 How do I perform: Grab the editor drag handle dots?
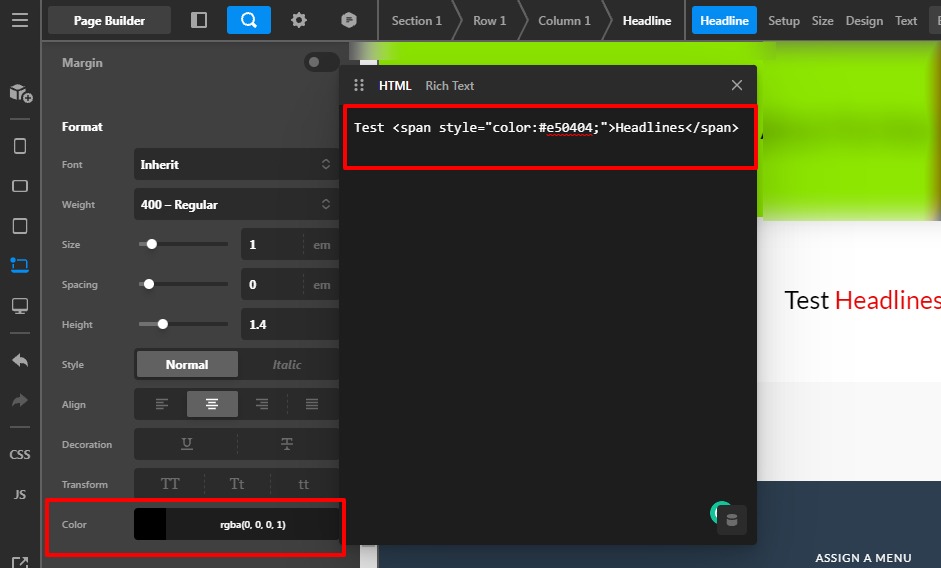pos(359,85)
